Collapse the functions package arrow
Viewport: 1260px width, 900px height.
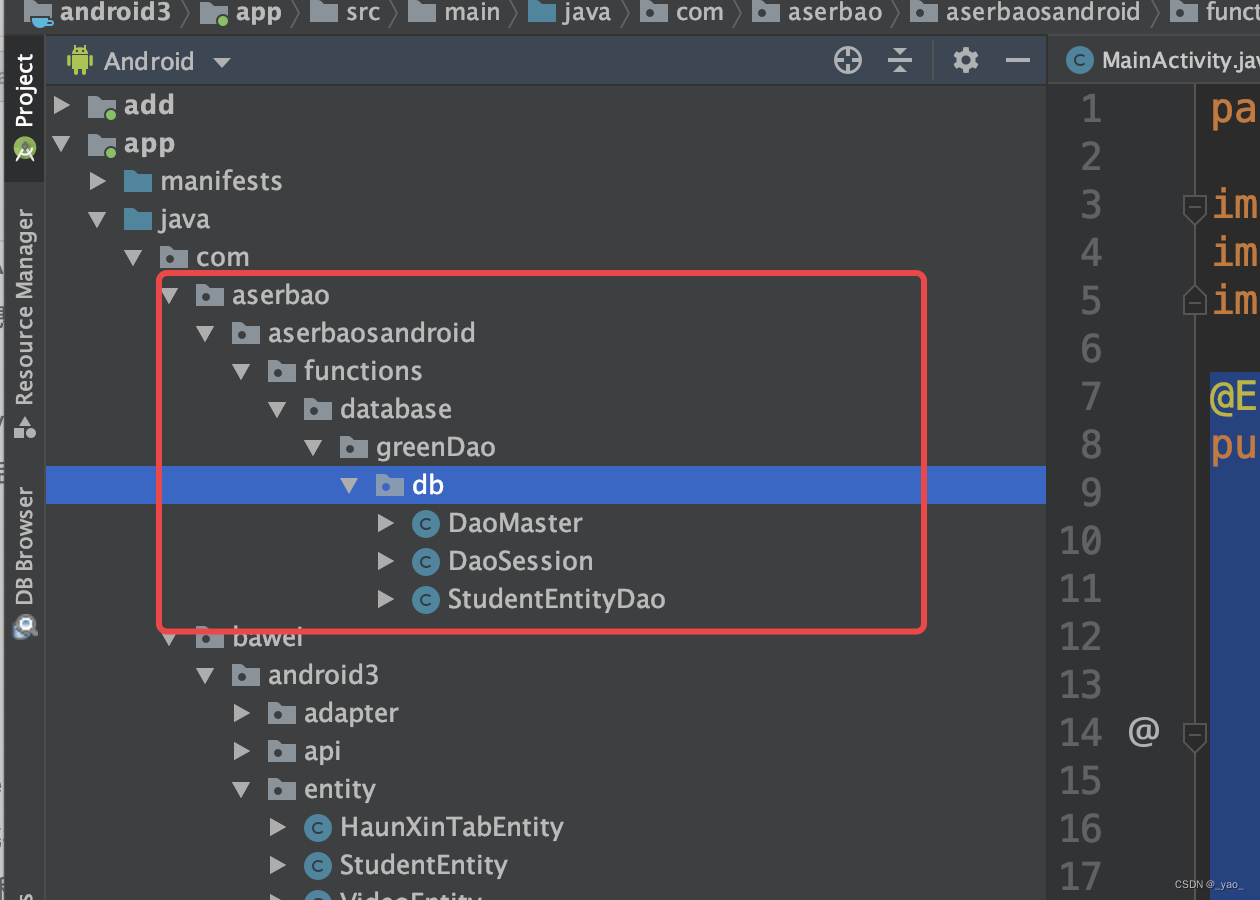coord(242,371)
